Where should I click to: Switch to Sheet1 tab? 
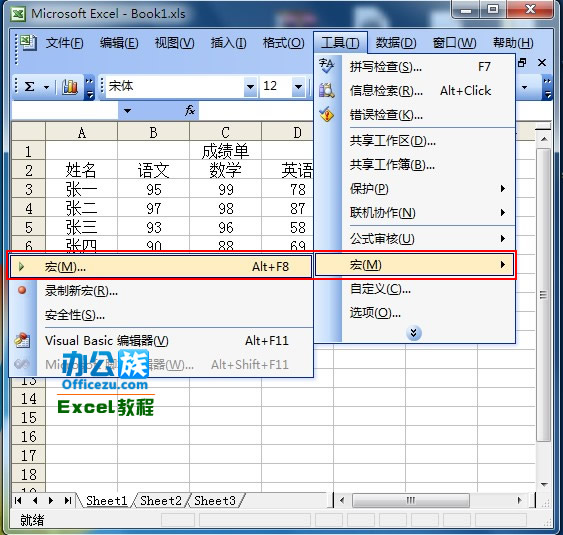point(106,501)
